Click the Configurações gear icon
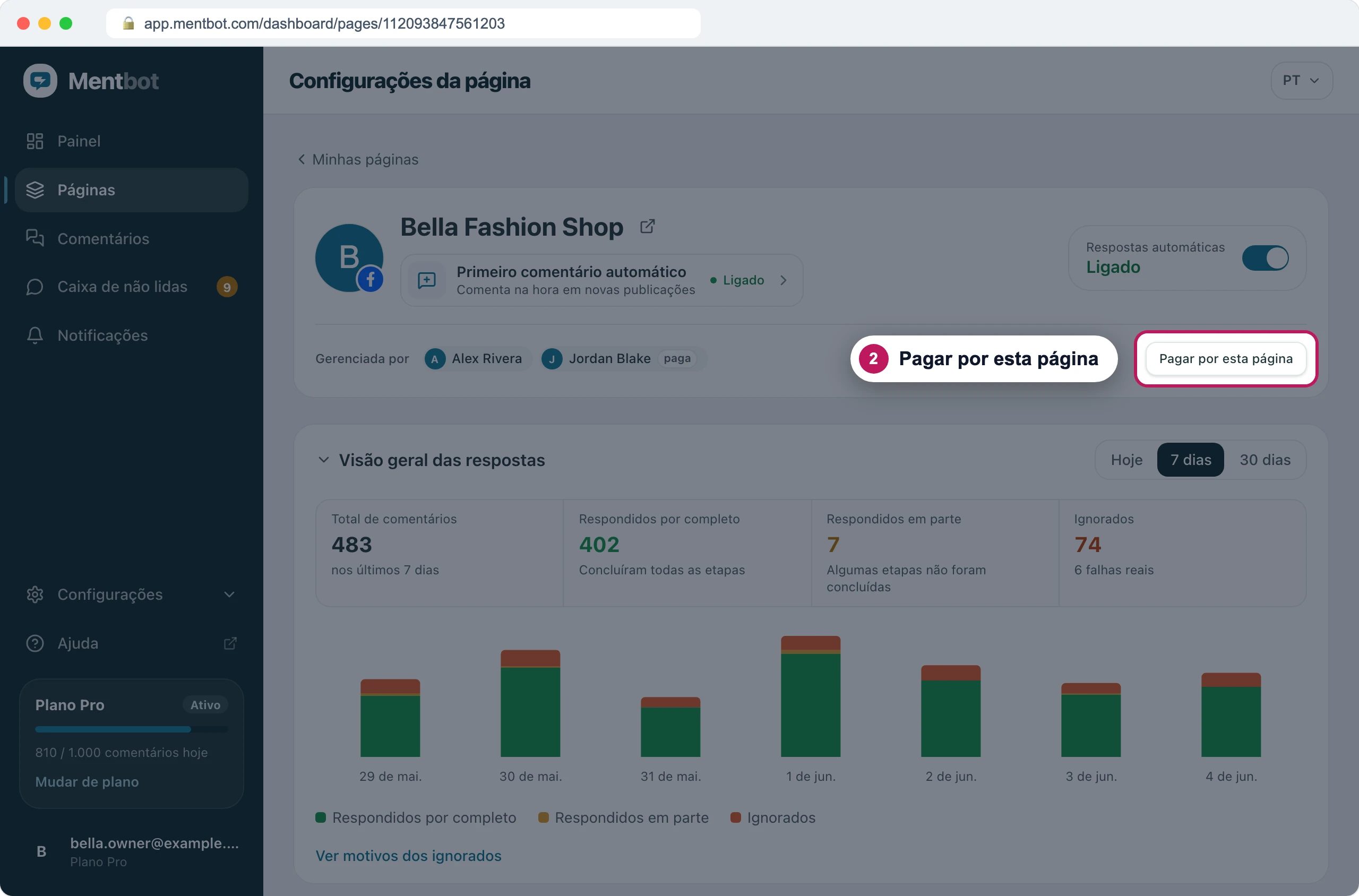 pyautogui.click(x=35, y=595)
